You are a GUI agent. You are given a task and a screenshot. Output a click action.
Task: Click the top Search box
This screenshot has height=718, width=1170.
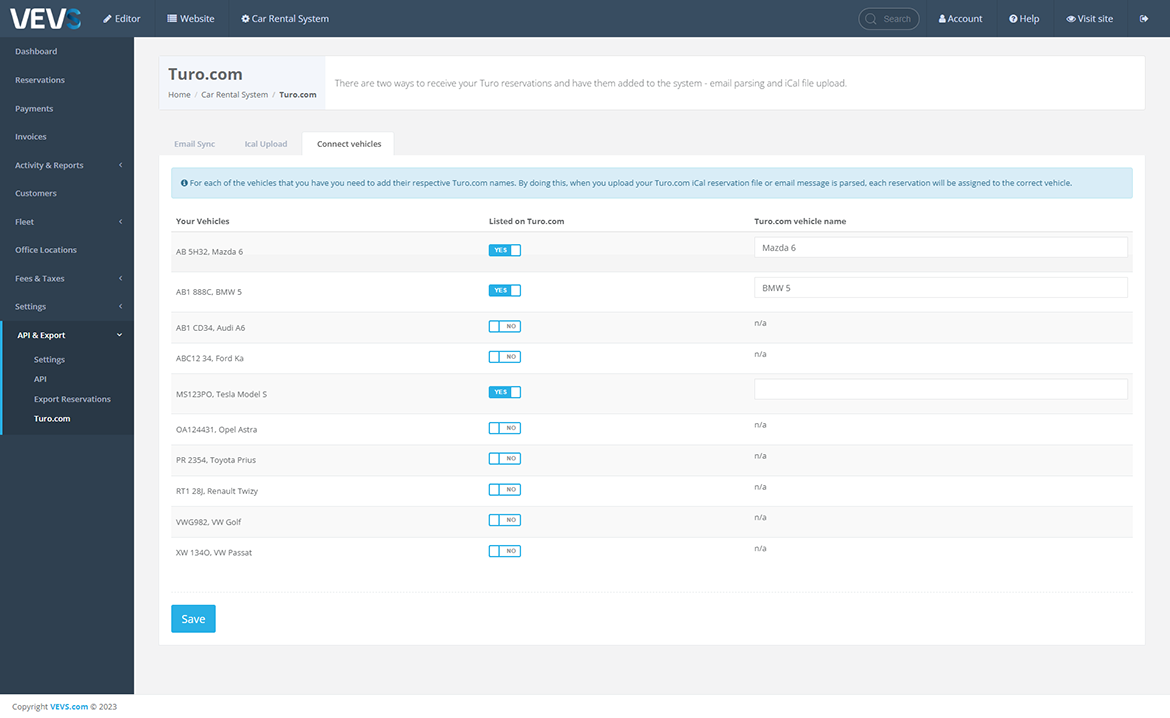point(889,19)
